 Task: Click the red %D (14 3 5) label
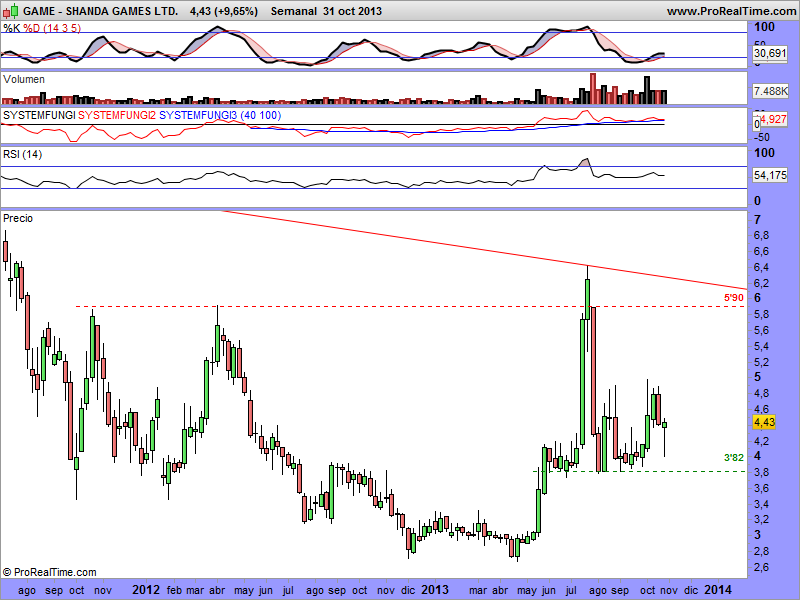(x=52, y=28)
